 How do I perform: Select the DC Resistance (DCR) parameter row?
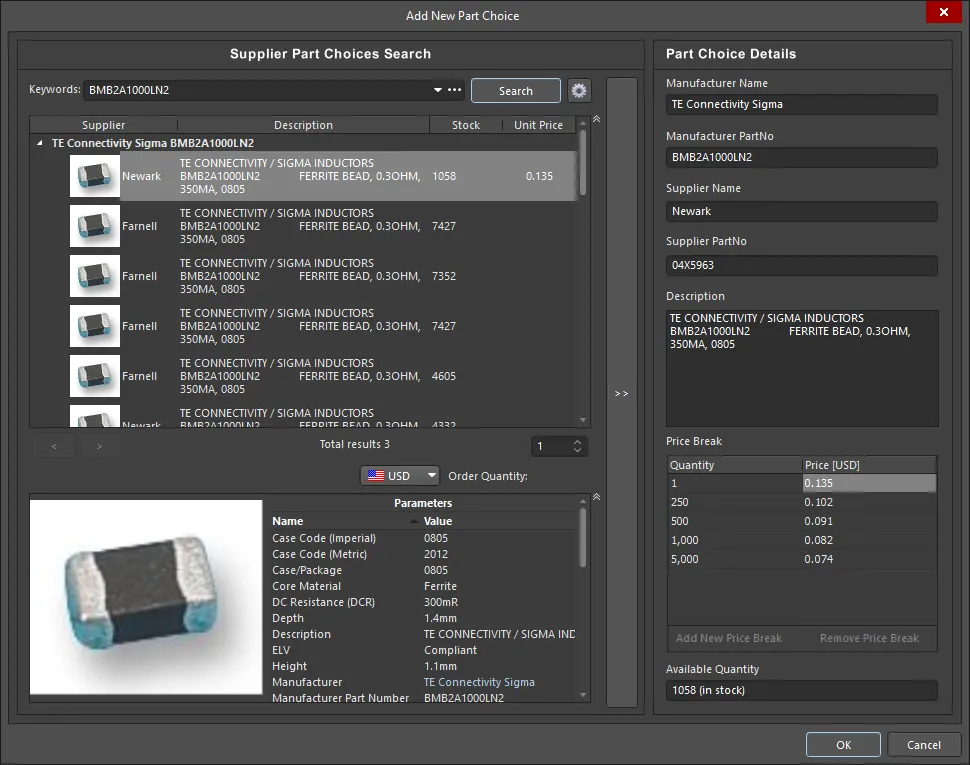click(423, 602)
